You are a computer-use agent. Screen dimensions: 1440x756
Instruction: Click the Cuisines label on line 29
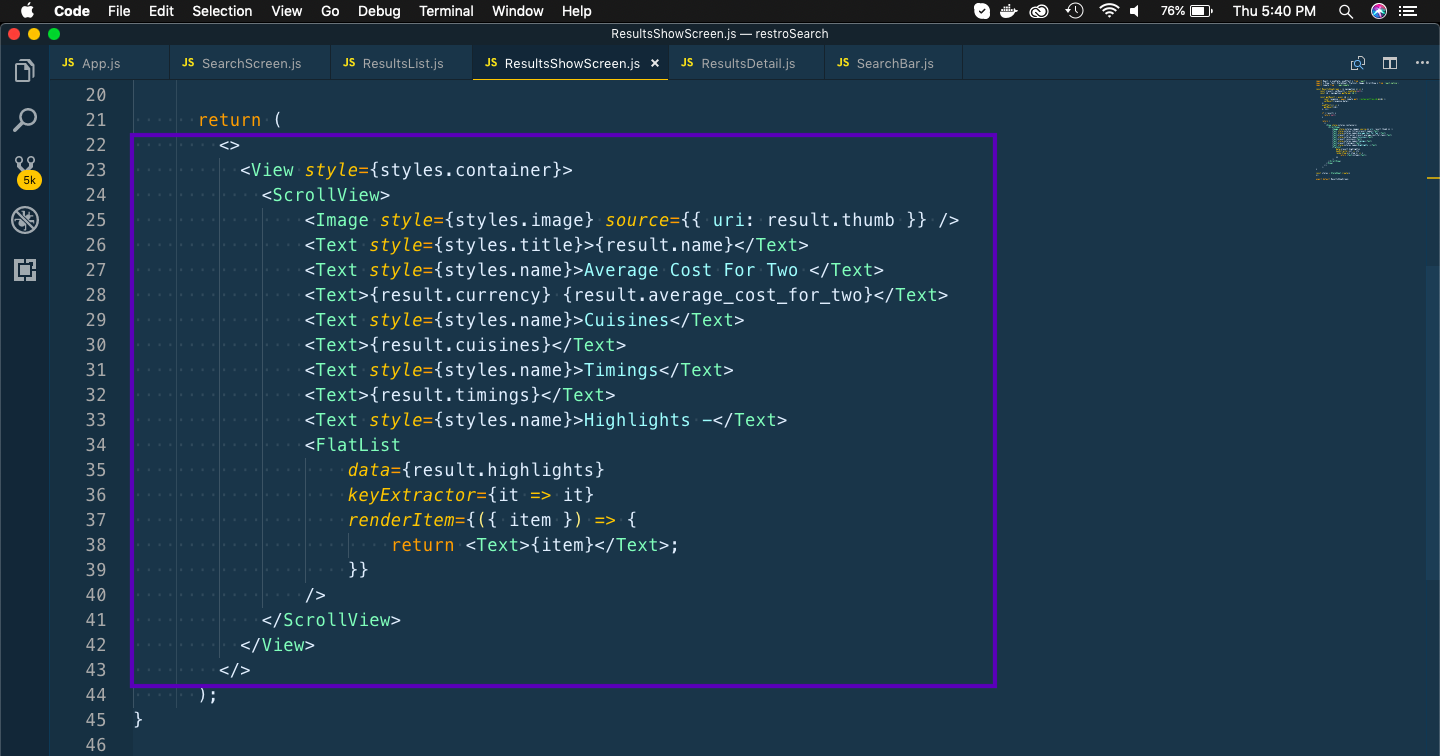coord(627,320)
